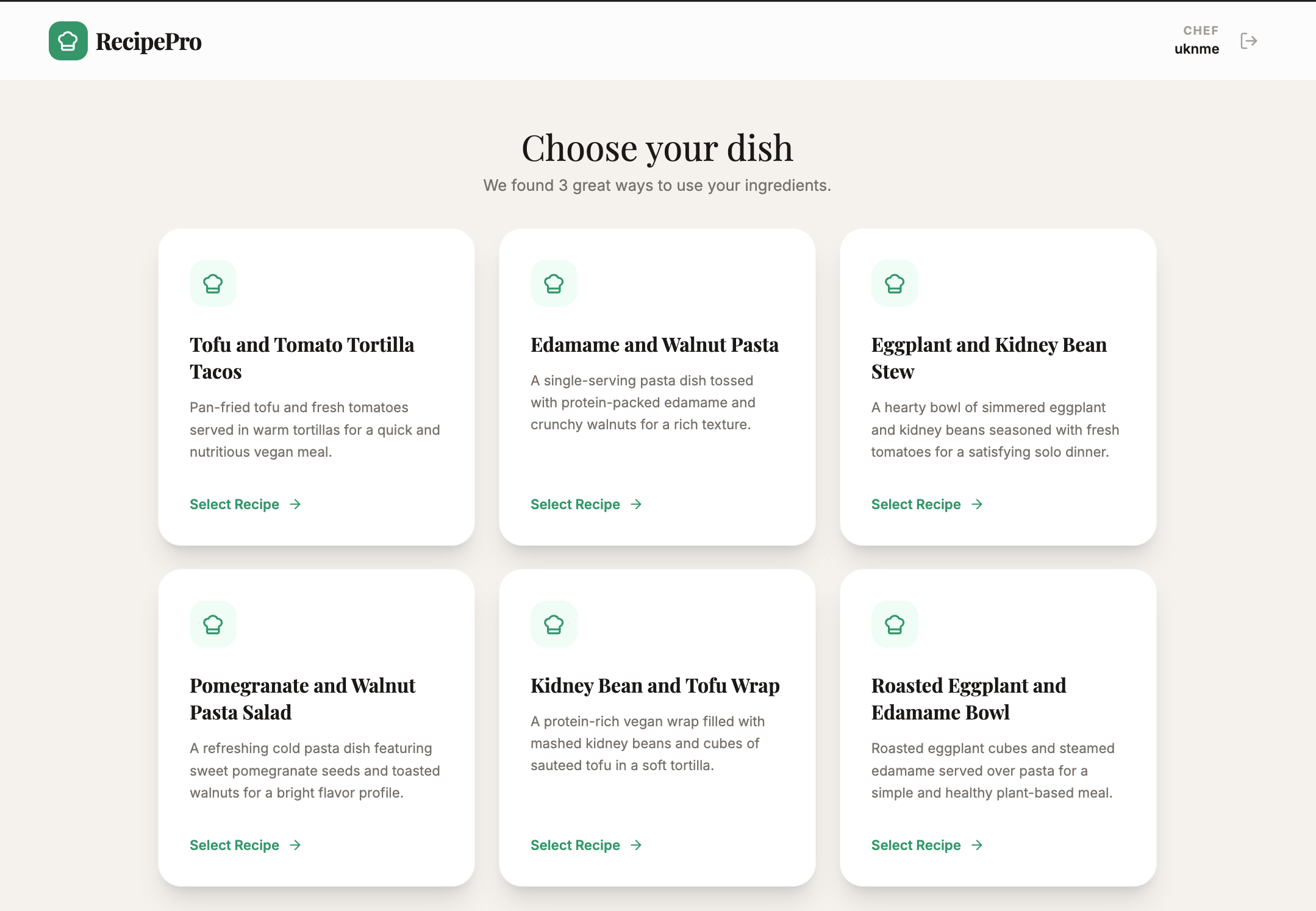Image resolution: width=1316 pixels, height=911 pixels.
Task: Click chef hat icon on Eggplant Stew card
Action: (x=895, y=284)
